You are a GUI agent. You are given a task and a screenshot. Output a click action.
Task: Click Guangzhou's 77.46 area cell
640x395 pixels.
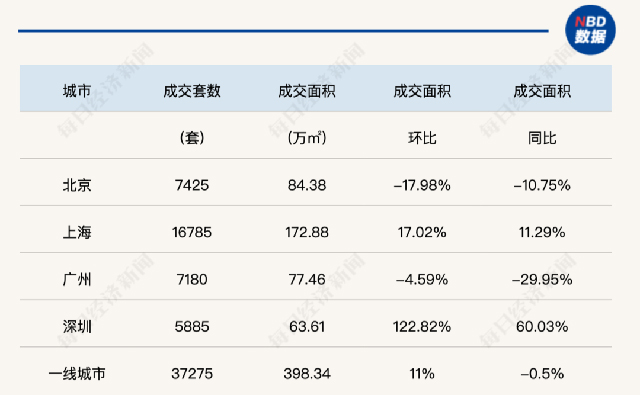pyautogui.click(x=307, y=280)
